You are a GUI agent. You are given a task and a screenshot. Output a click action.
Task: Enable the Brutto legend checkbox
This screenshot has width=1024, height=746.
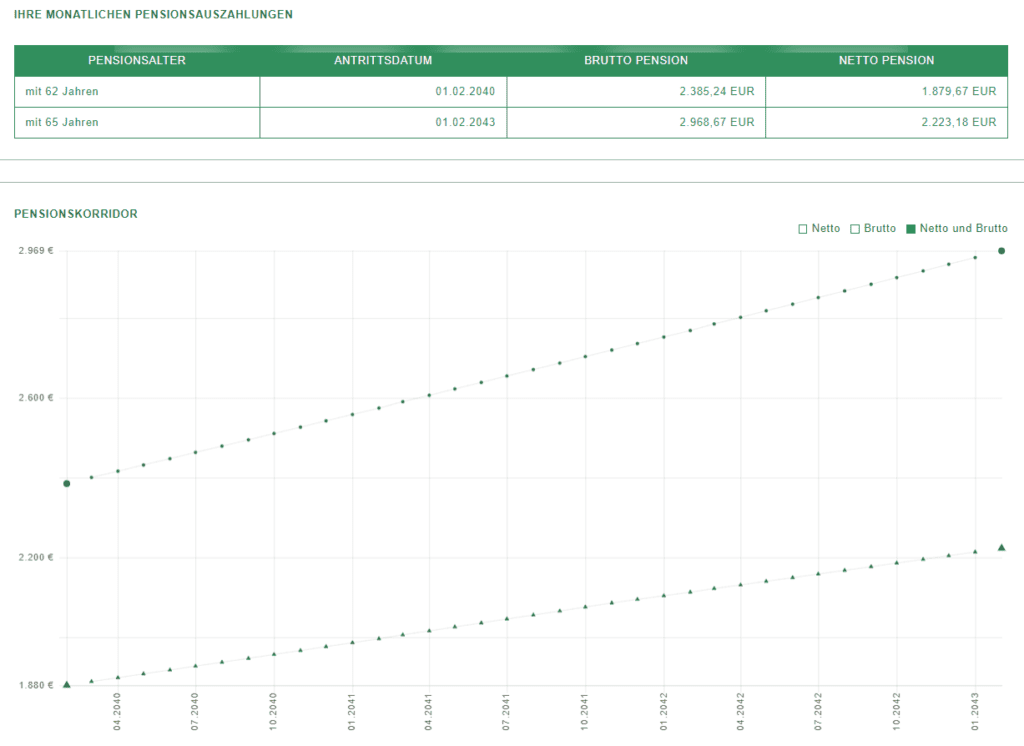click(855, 229)
